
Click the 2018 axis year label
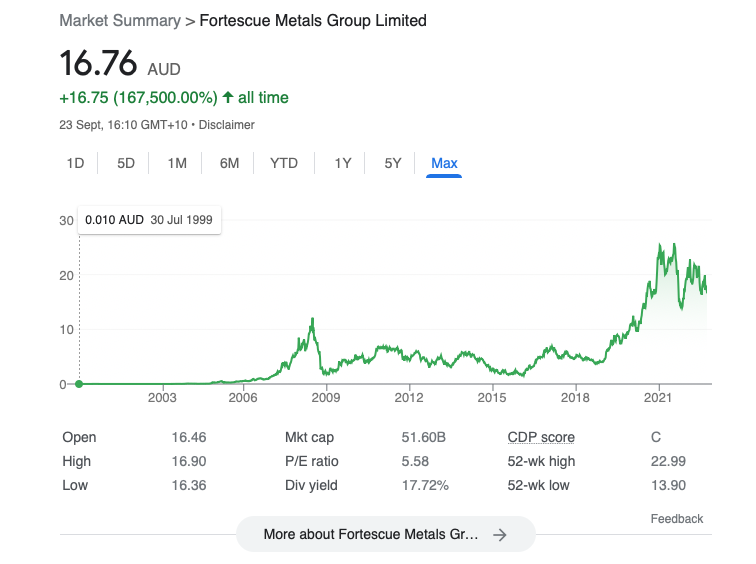(575, 398)
